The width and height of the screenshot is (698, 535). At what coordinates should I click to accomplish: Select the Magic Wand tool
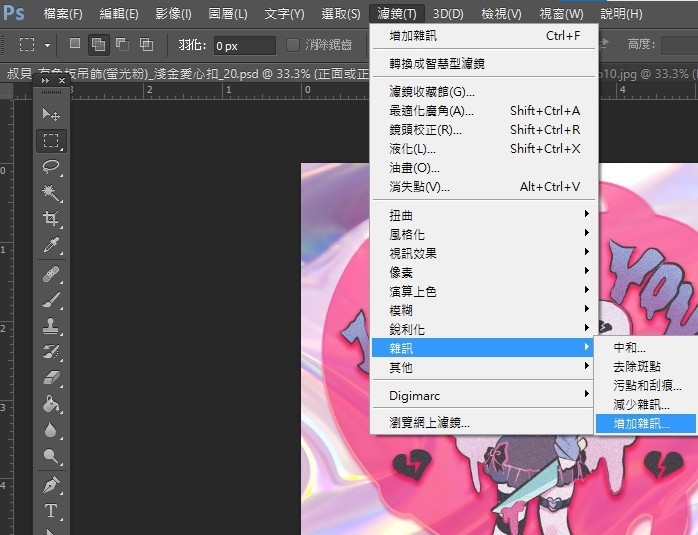pyautogui.click(x=51, y=192)
